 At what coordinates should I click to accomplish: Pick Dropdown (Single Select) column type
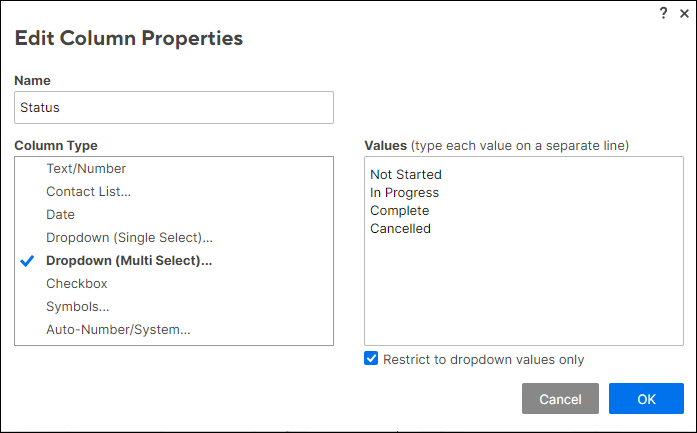tap(129, 237)
